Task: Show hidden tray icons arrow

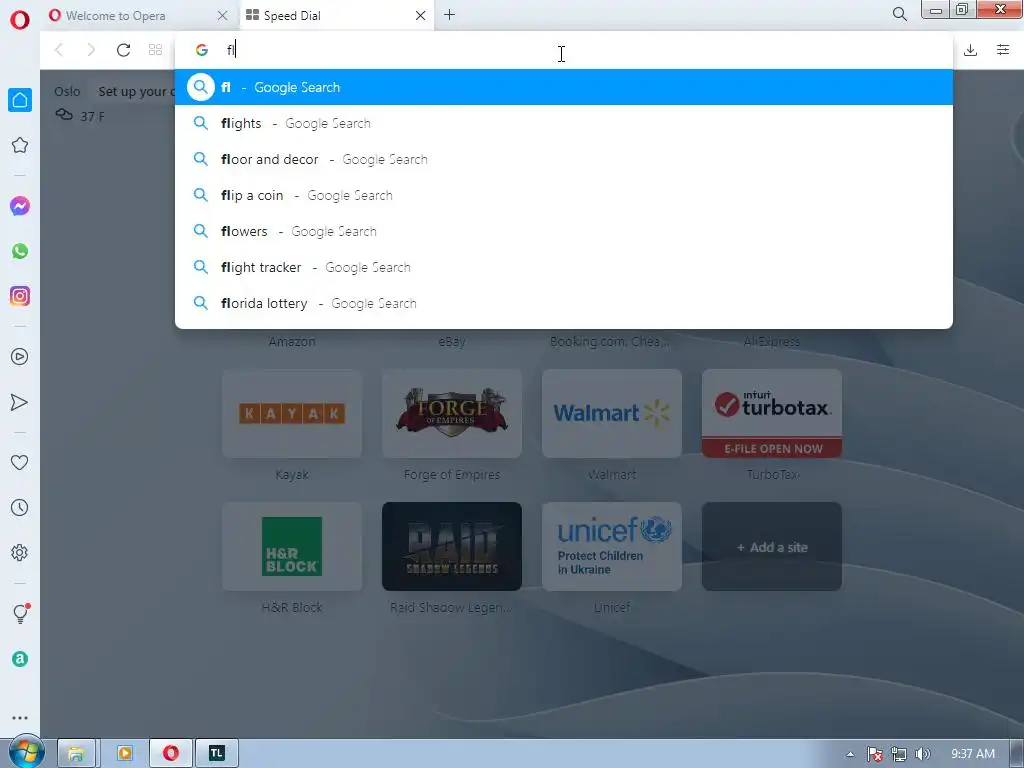Action: tap(850, 754)
